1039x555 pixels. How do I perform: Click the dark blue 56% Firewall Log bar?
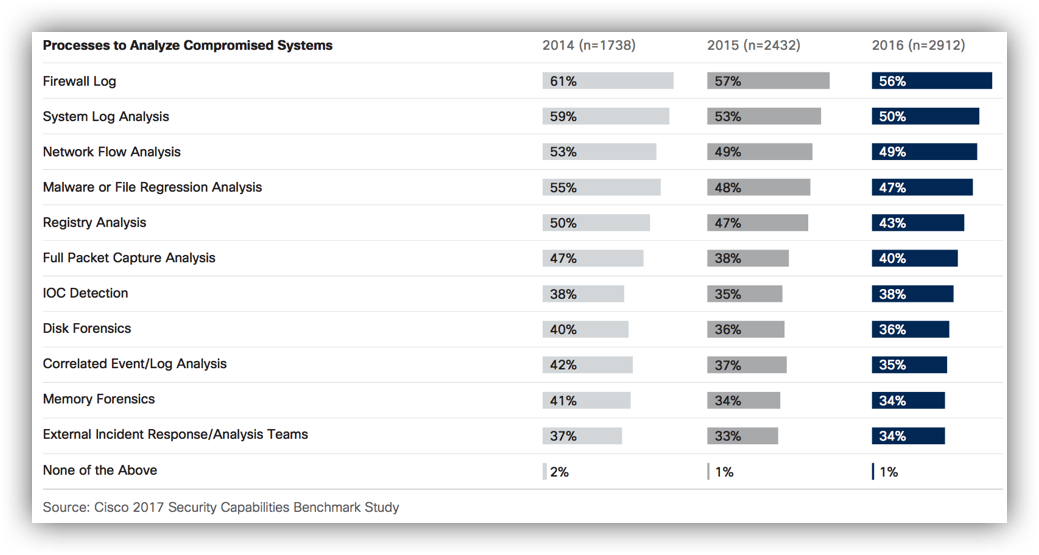point(931,81)
